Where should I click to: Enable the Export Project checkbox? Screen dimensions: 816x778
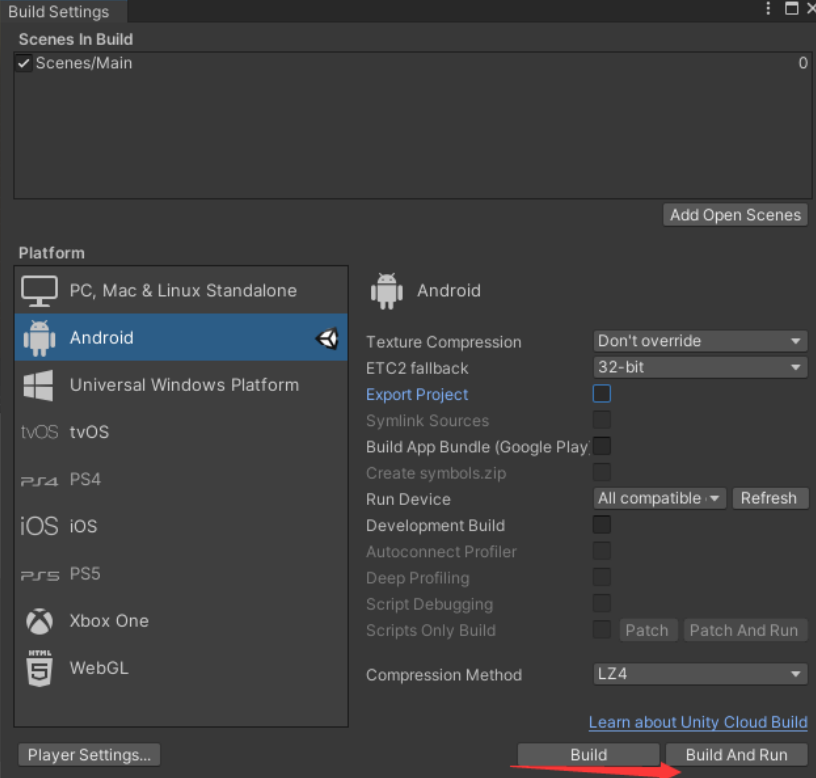point(602,394)
